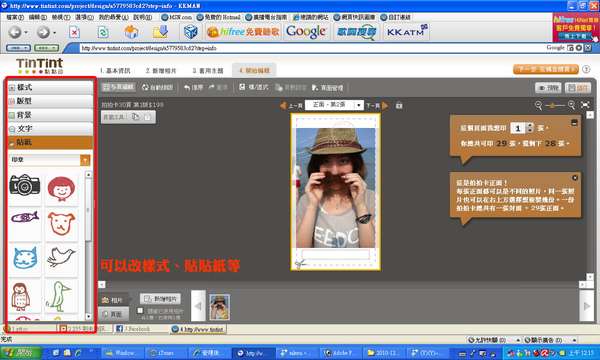Viewport: 600px width, 360px height.
Task: Open the 印章 sticker category dropdown
Action: 85,160
